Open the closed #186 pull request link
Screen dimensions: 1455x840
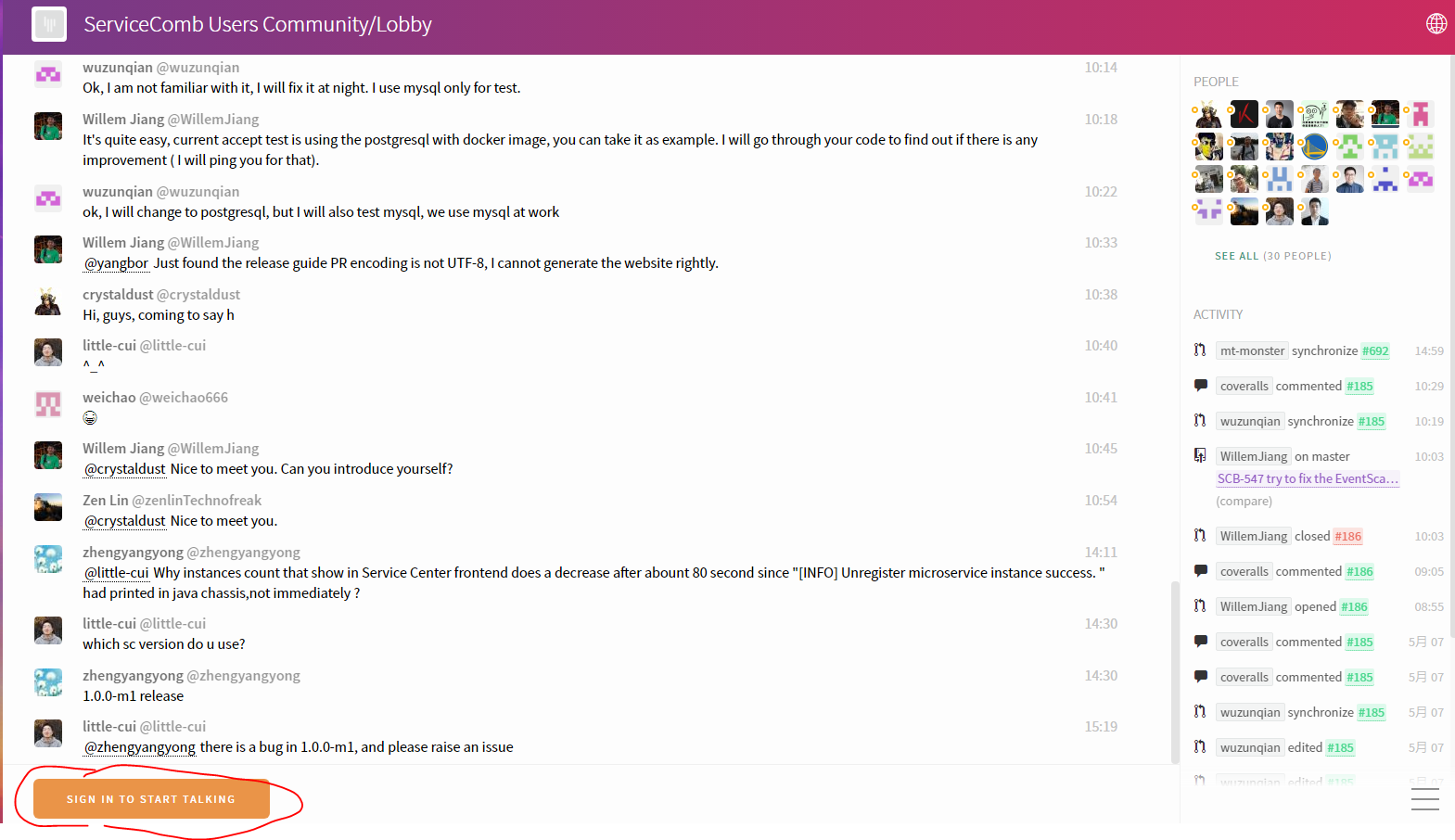(1347, 536)
